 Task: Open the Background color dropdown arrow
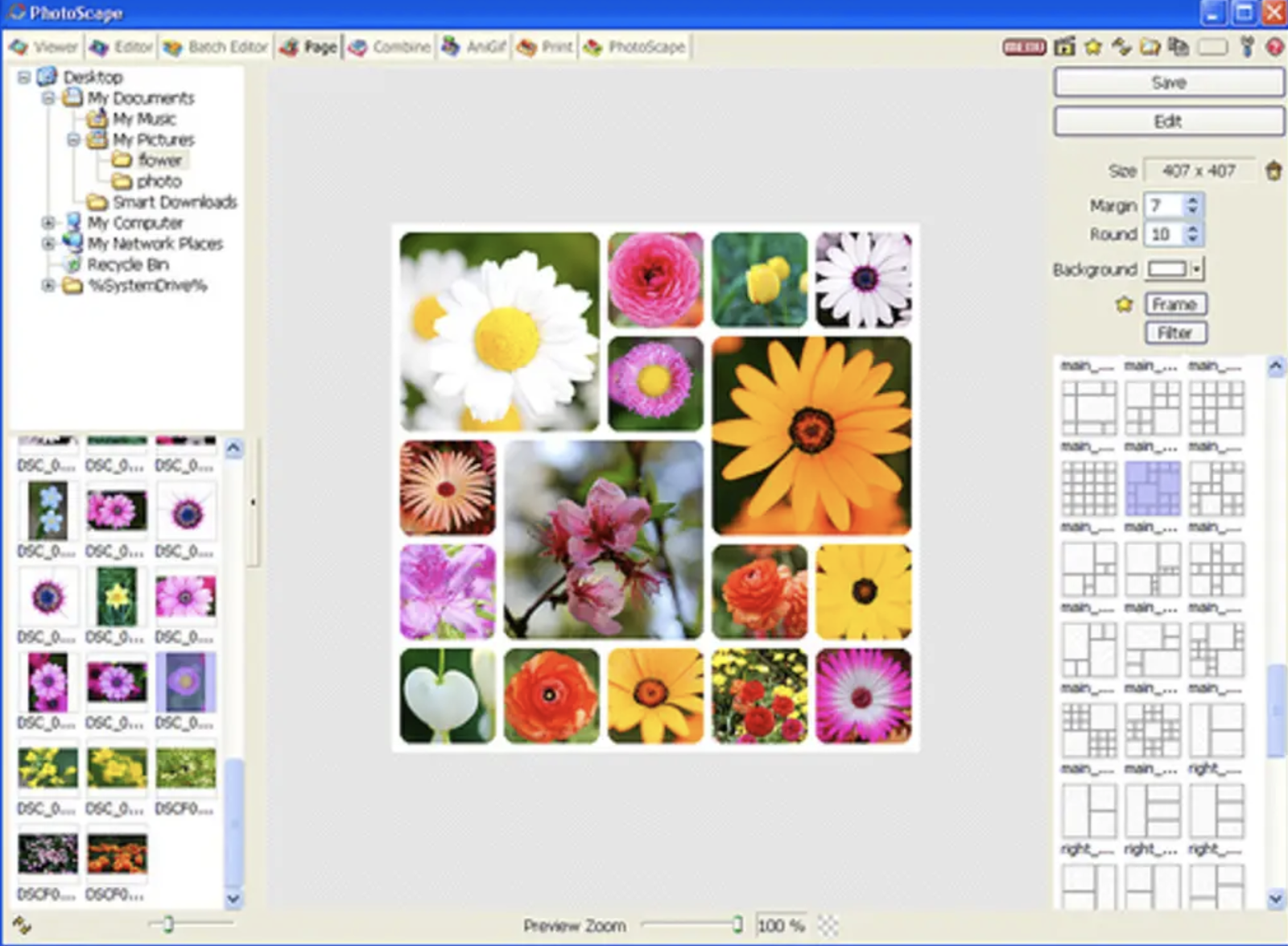click(x=1198, y=269)
